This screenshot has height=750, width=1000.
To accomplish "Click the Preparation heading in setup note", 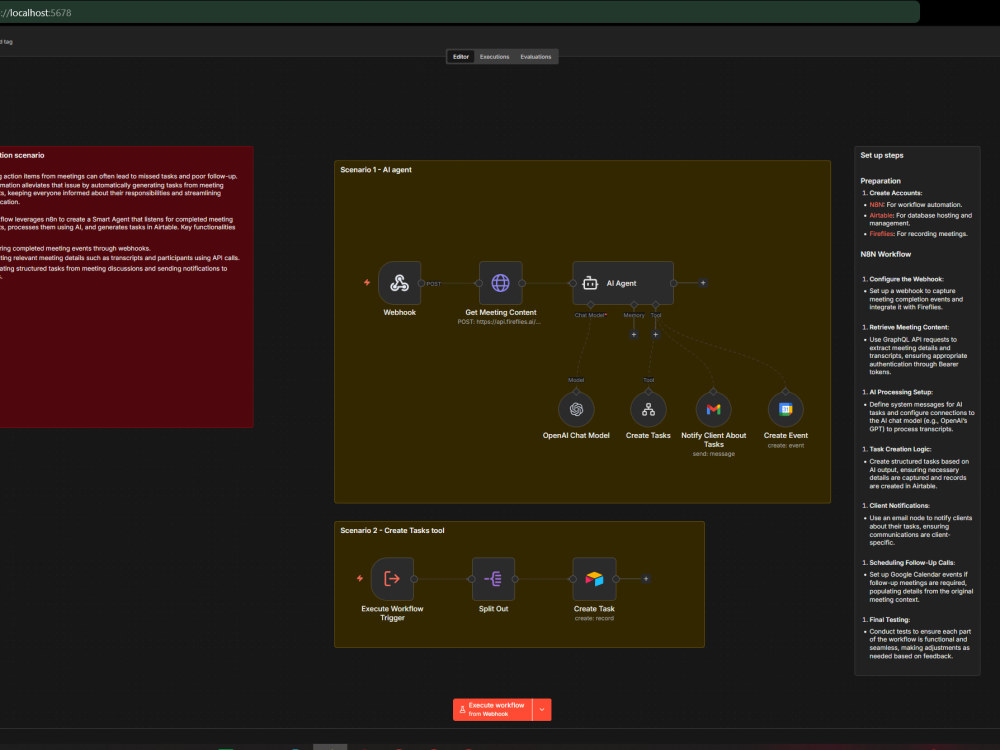I will pos(880,181).
